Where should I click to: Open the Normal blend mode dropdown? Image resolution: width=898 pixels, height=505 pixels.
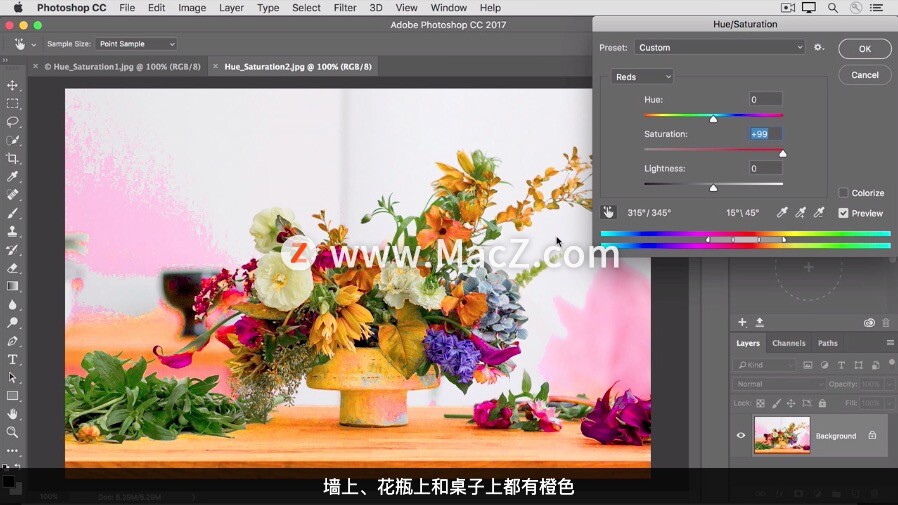(778, 384)
